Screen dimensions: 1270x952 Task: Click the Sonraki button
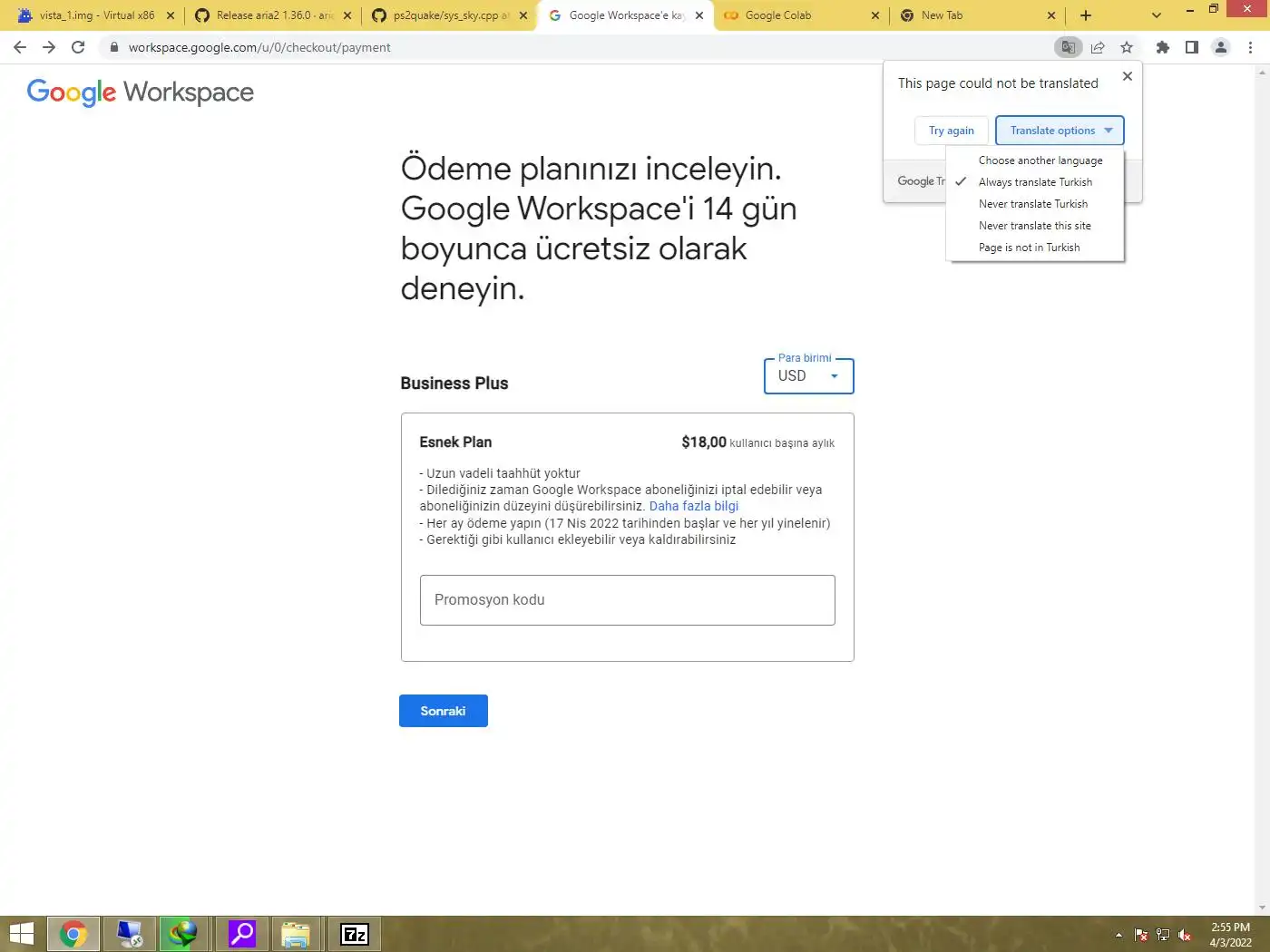tap(444, 711)
